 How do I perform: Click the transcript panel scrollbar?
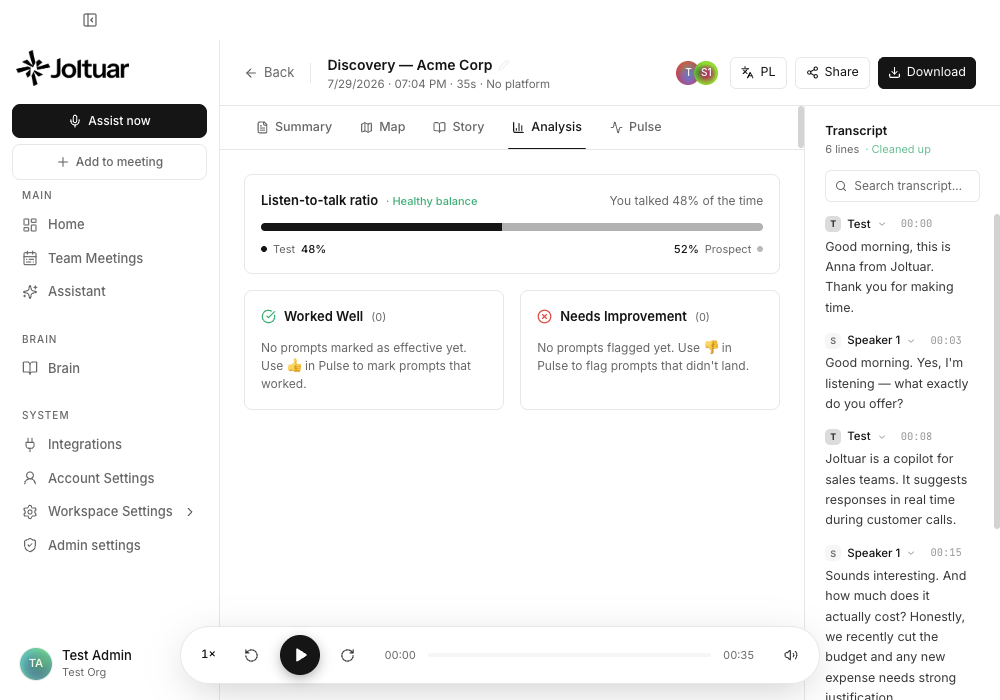pyautogui.click(x=997, y=371)
